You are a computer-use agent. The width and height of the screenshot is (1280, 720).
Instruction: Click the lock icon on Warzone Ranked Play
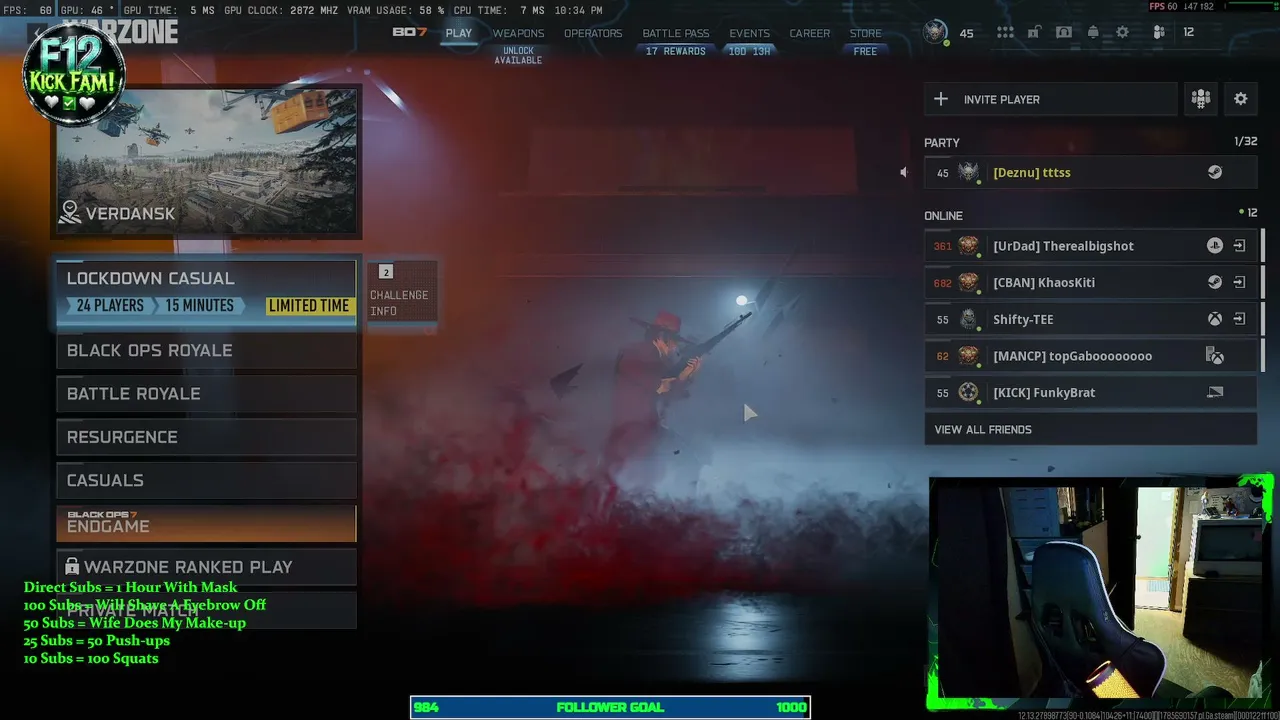point(72,566)
